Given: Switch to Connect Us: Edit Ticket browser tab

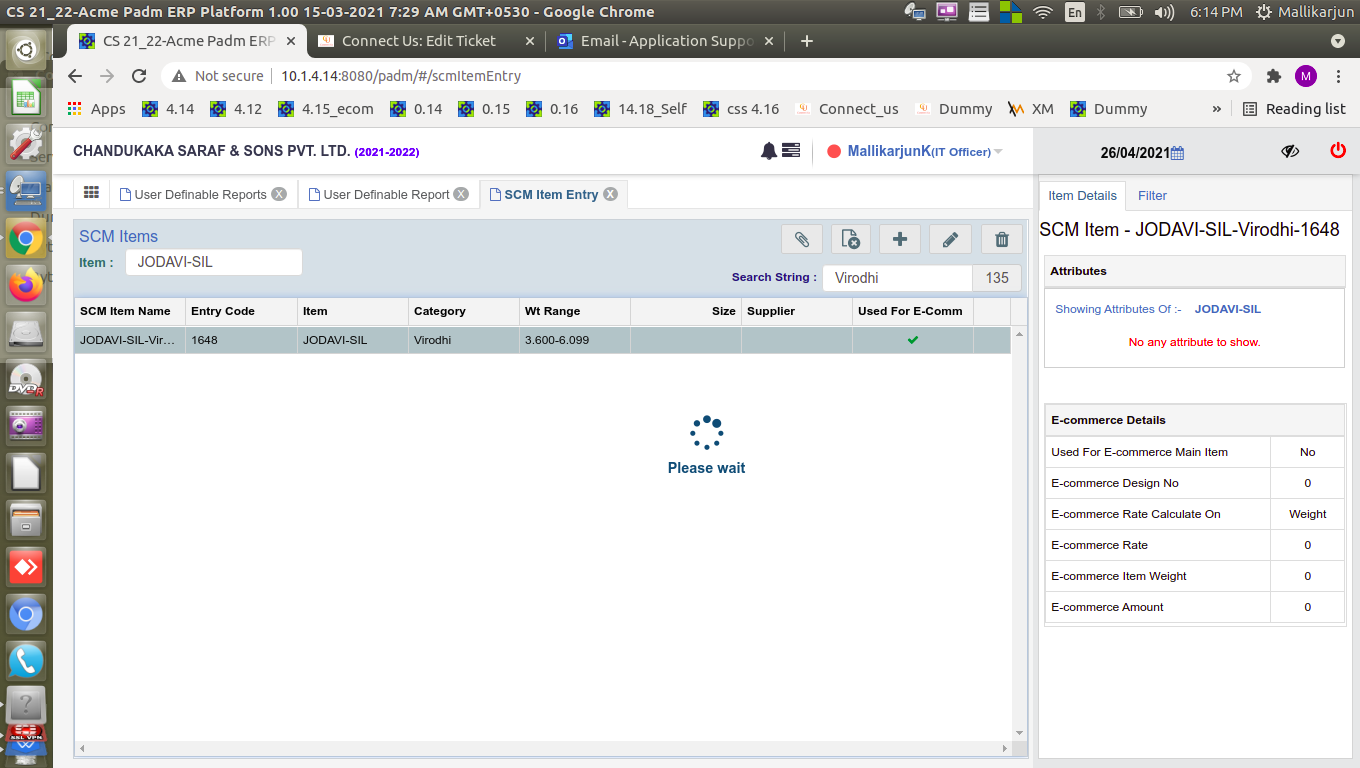Looking at the screenshot, I should (x=418, y=41).
